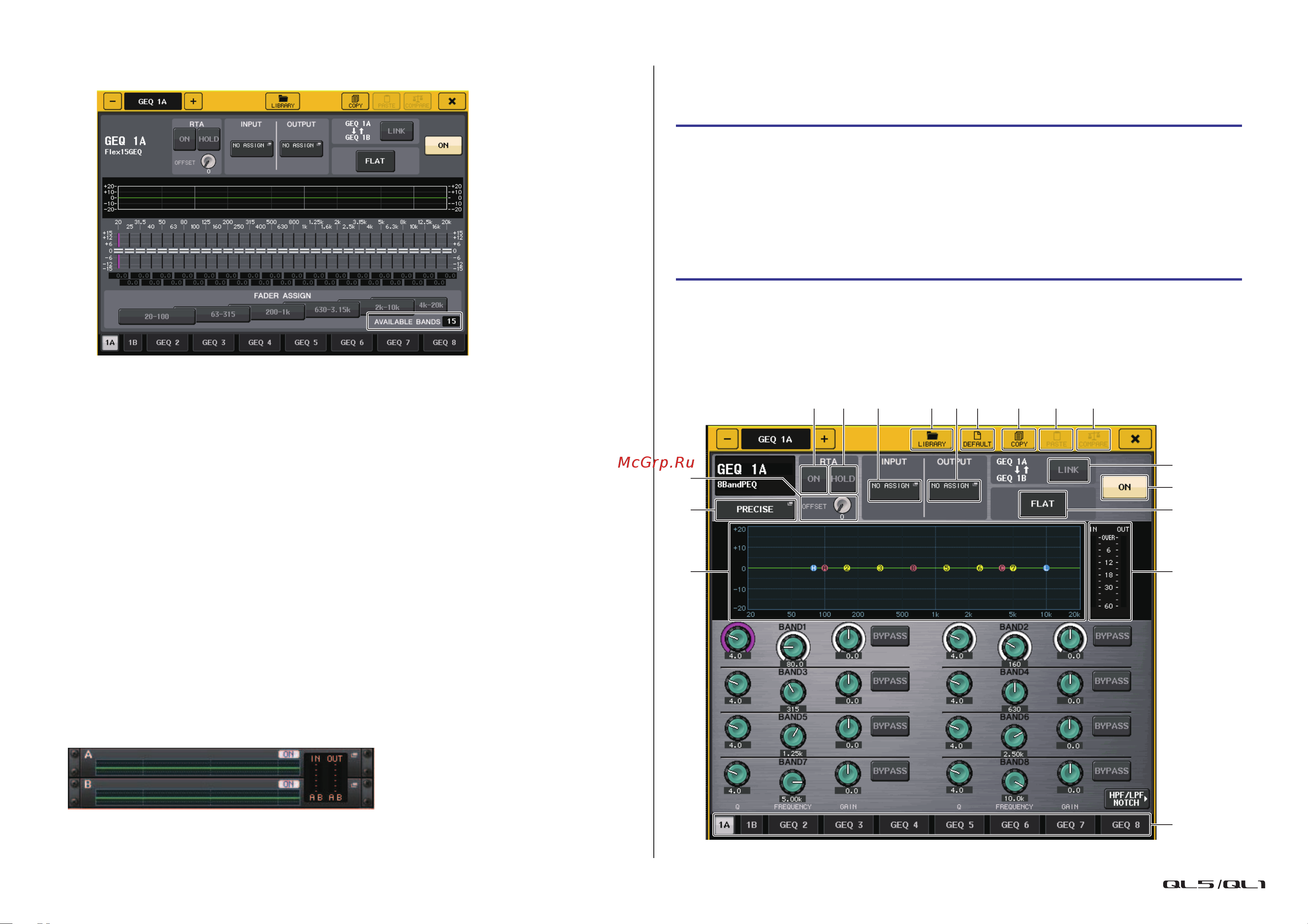Click COMPARE in the Flex15GEQ window
The width and height of the screenshot is (1308, 924).
point(417,101)
